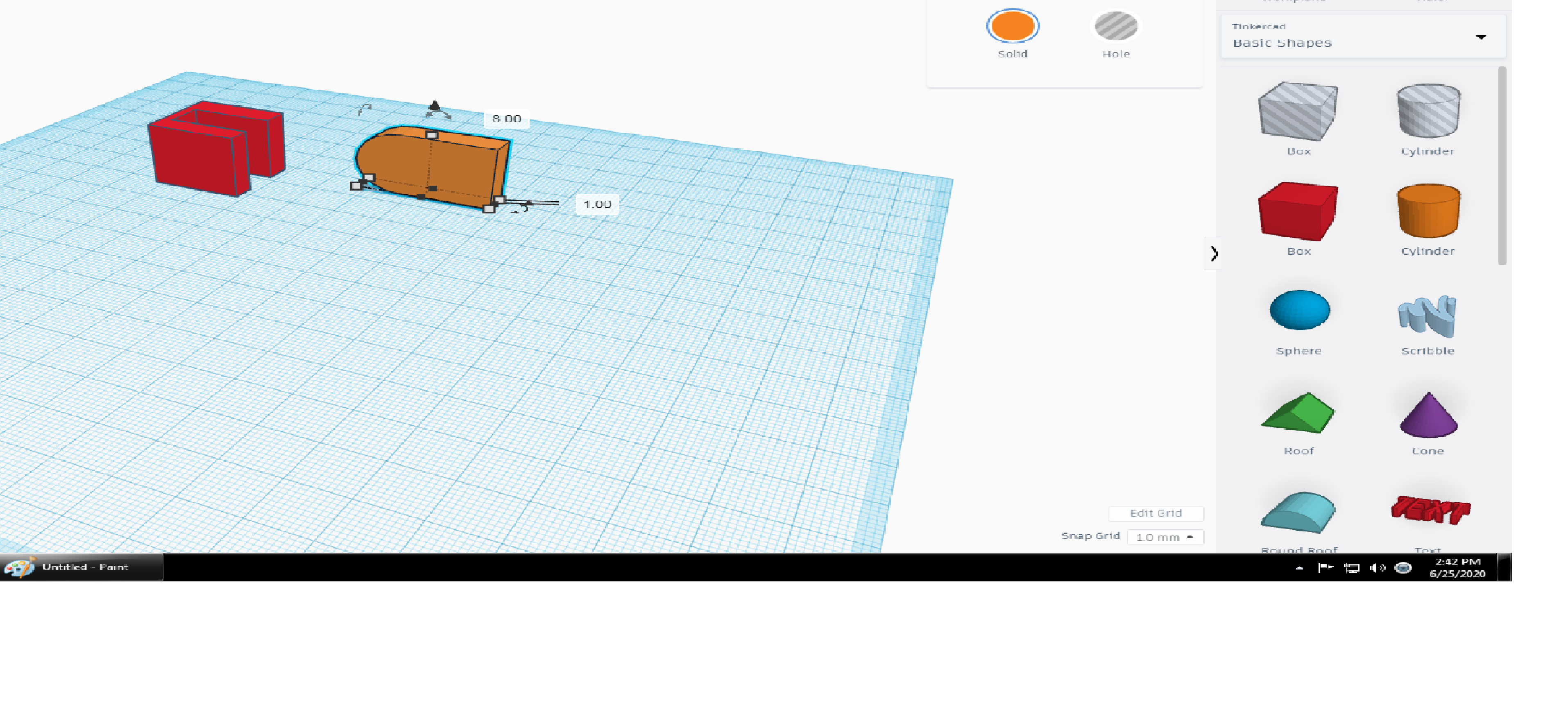Screen dimensions: 1568x717
Task: Click the Show desktop button
Action: (1503, 567)
